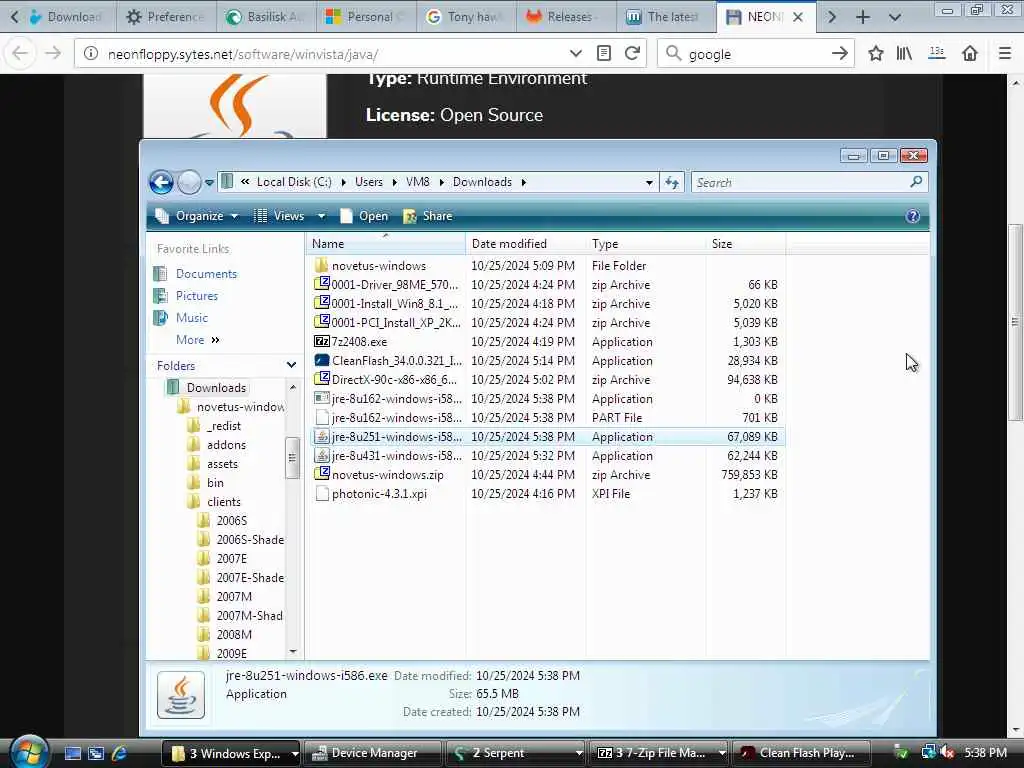This screenshot has width=1024, height=768.
Task: Open the Clean Flash Player taskbar item
Action: point(802,753)
